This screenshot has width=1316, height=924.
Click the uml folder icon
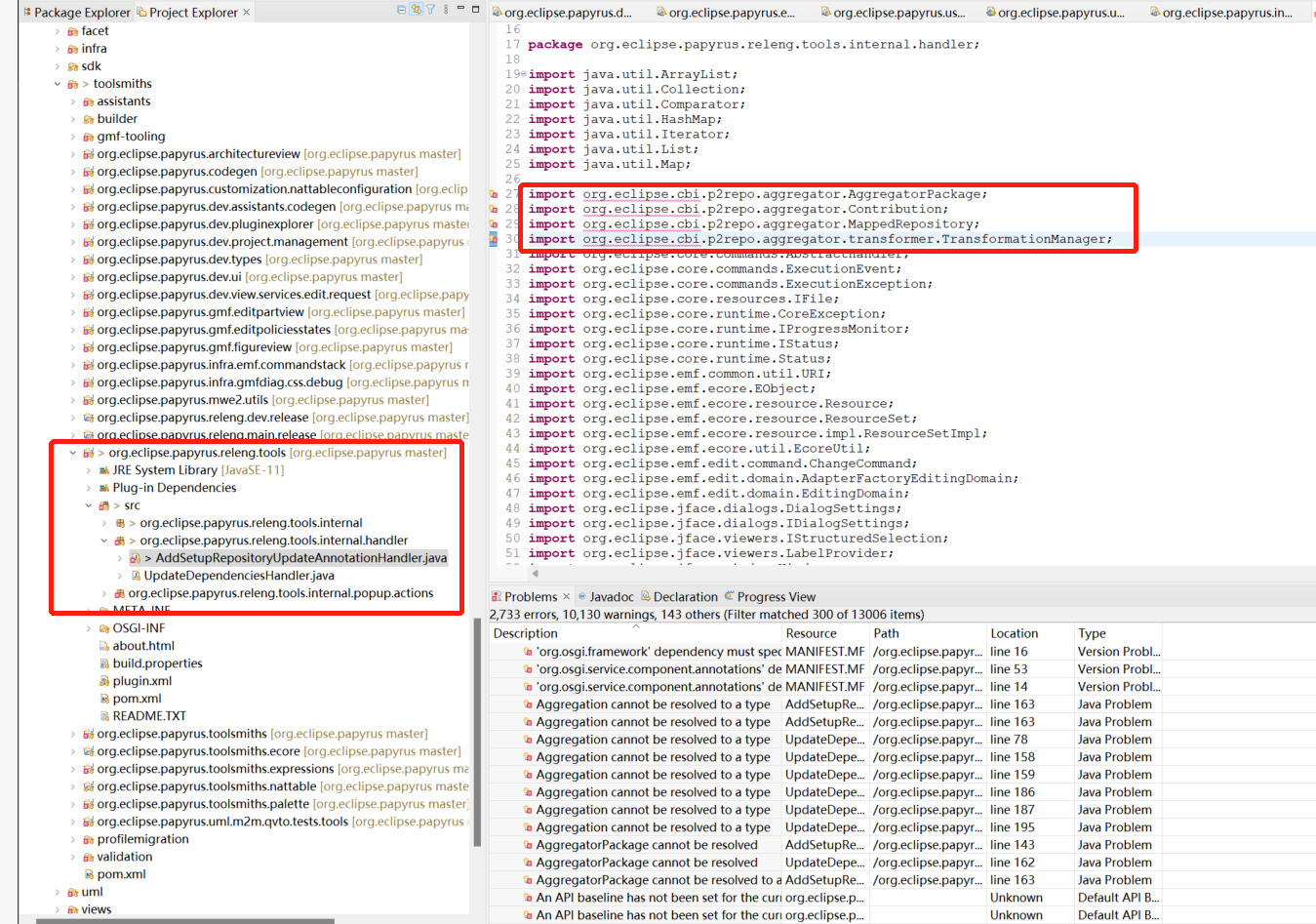73,892
